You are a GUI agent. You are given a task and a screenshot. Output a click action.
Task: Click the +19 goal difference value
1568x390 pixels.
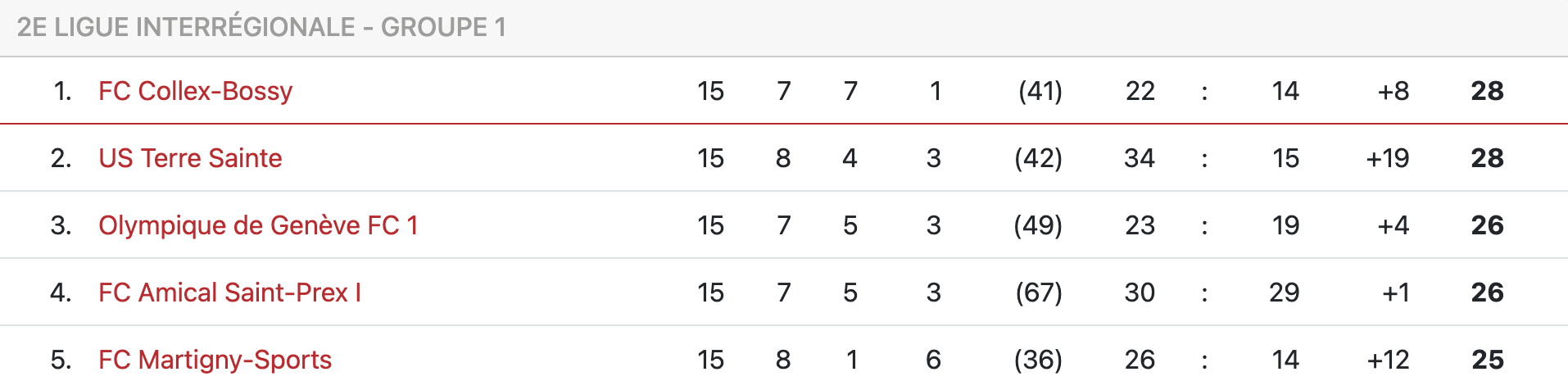tap(1388, 158)
